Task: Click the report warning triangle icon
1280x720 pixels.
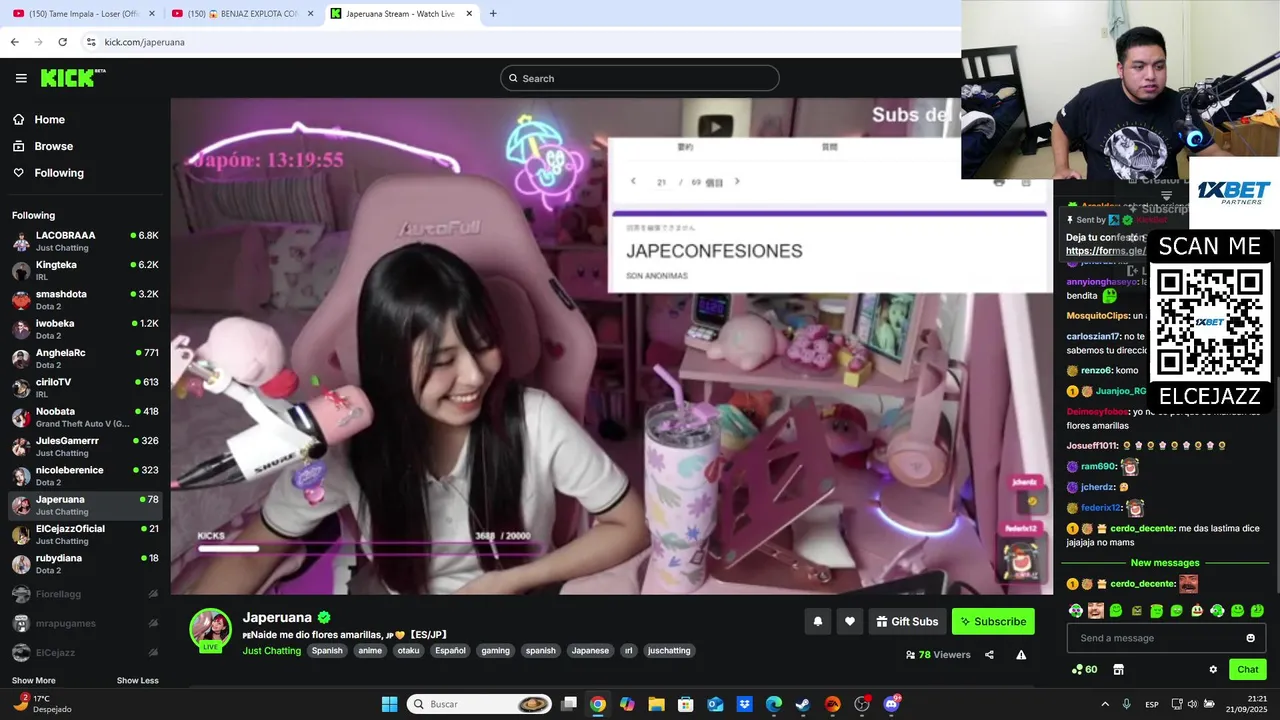Action: click(x=1021, y=655)
